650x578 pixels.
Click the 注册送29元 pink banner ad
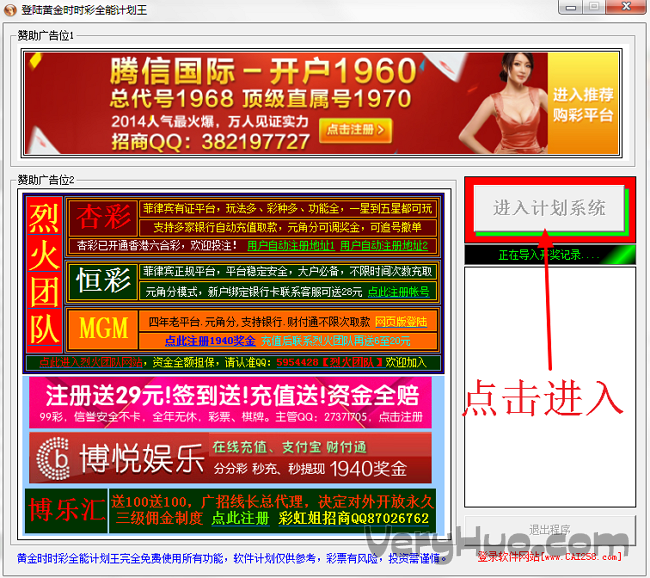point(230,402)
